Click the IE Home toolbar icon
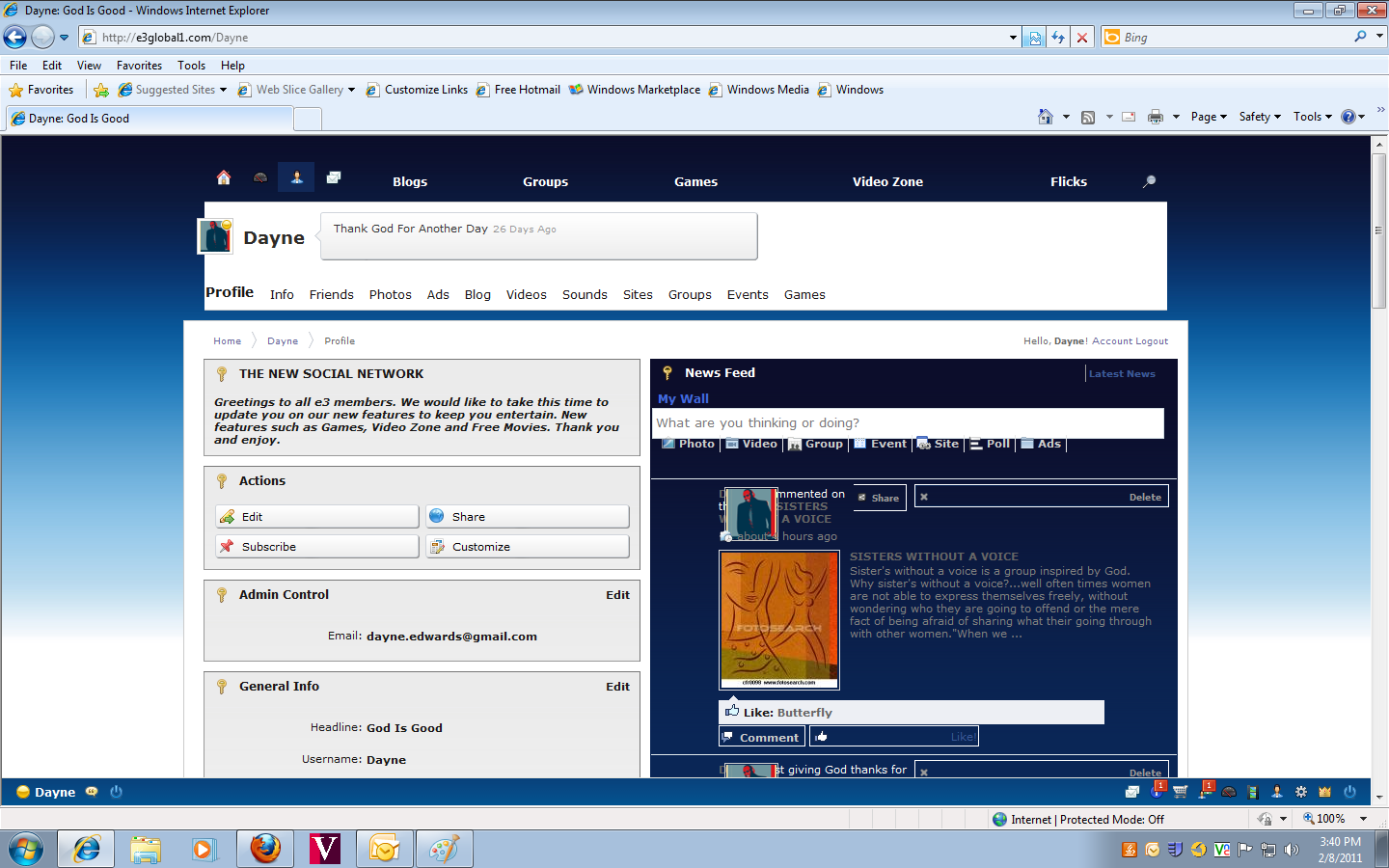This screenshot has width=1389, height=868. coord(1045,117)
